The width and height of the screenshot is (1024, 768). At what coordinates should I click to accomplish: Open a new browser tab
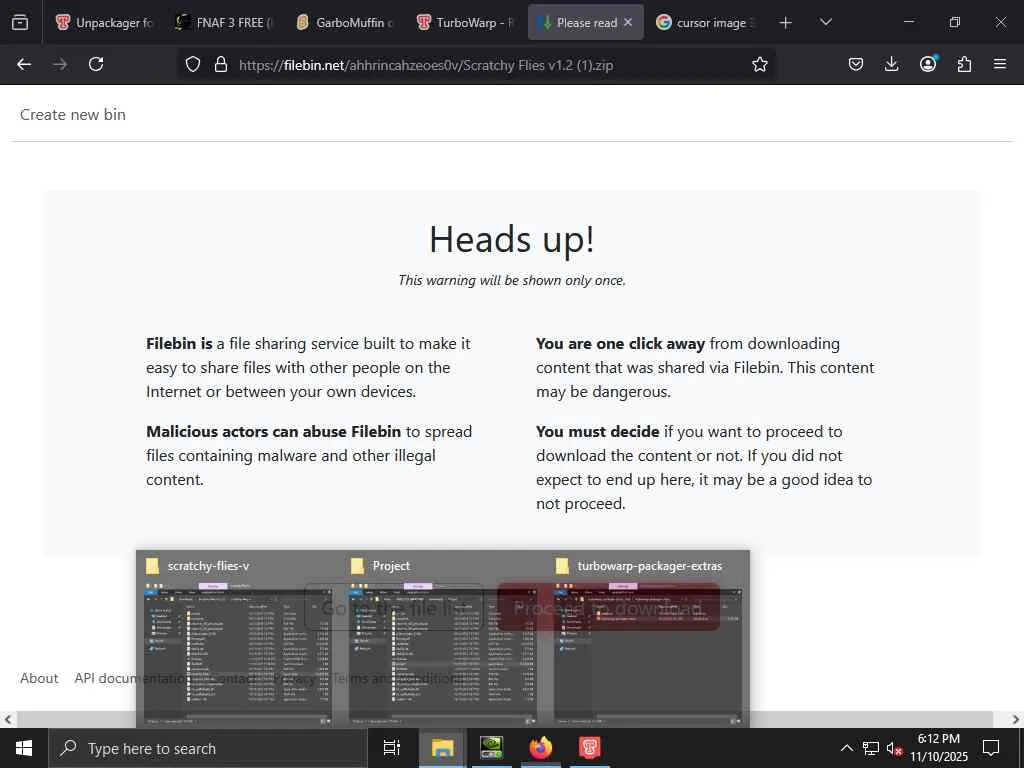786,22
